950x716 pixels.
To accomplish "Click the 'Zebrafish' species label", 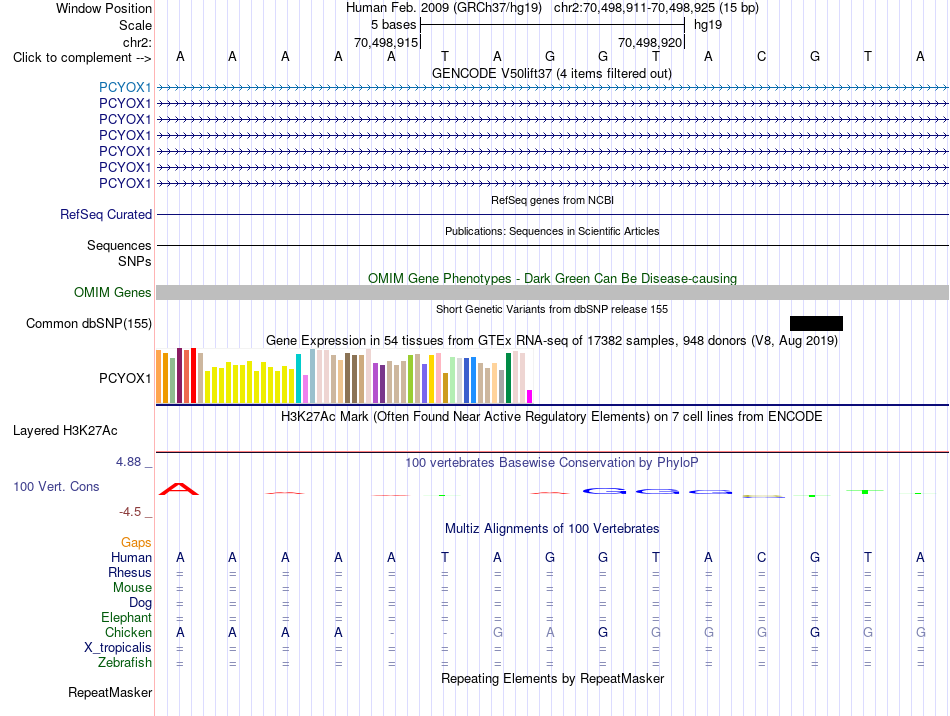I will click(x=125, y=662).
